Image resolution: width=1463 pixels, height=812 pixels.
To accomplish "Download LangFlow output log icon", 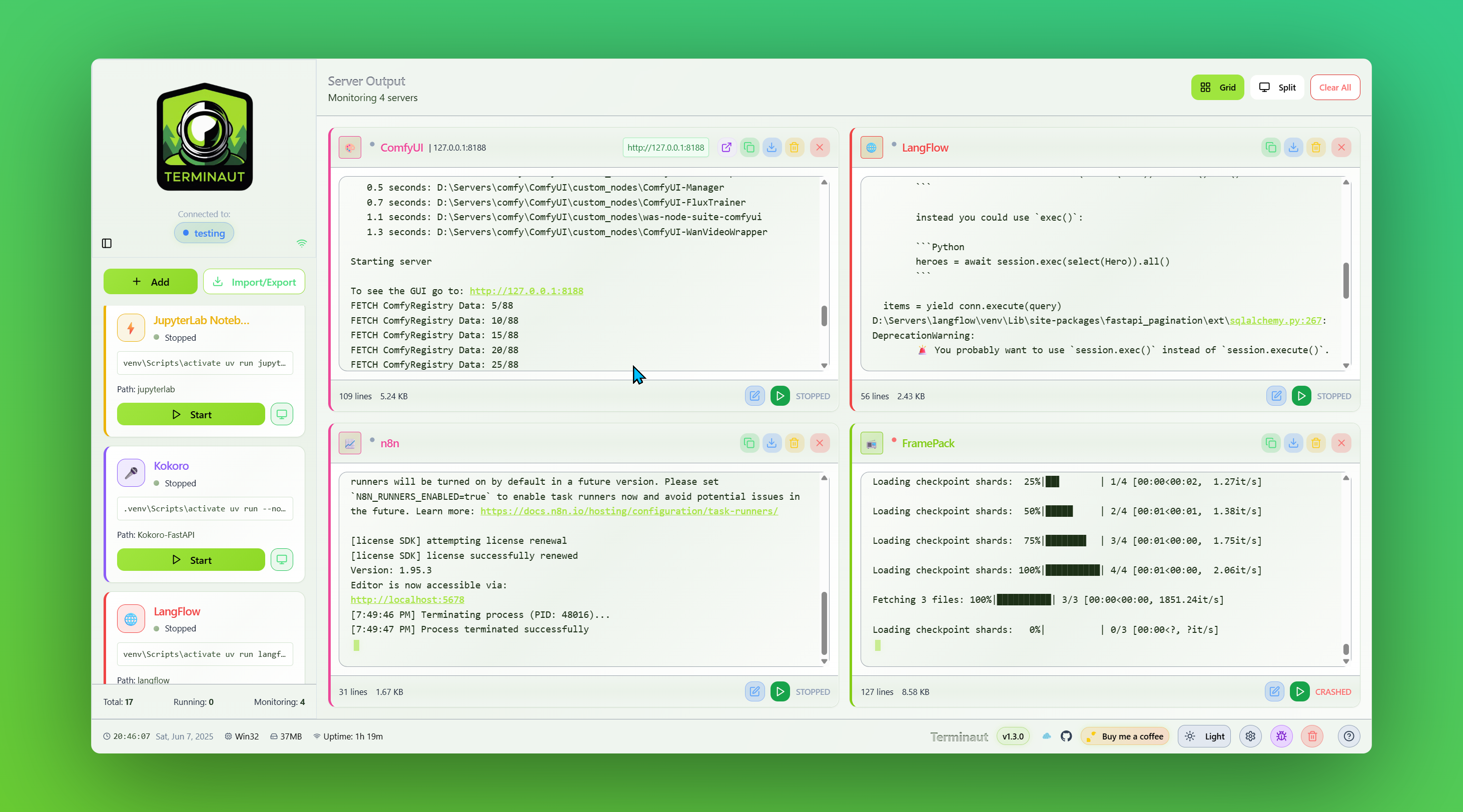I will tap(1293, 148).
